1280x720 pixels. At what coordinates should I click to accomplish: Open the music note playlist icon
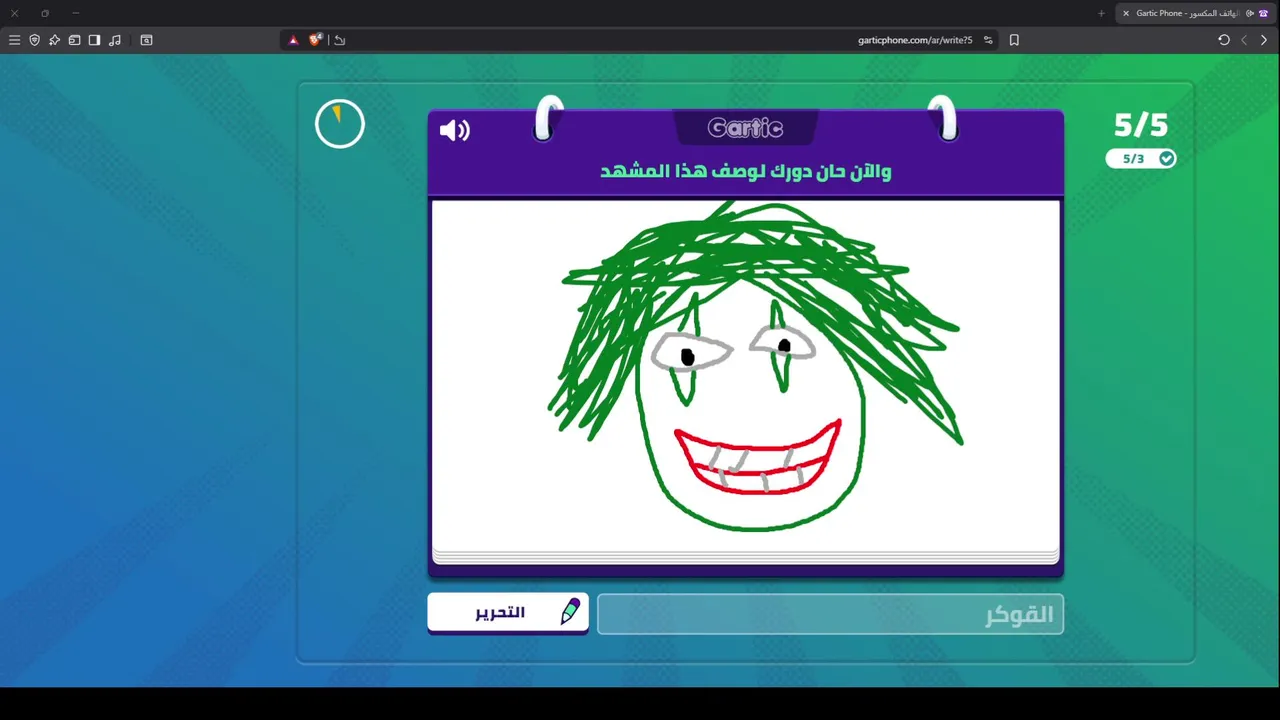click(x=115, y=40)
